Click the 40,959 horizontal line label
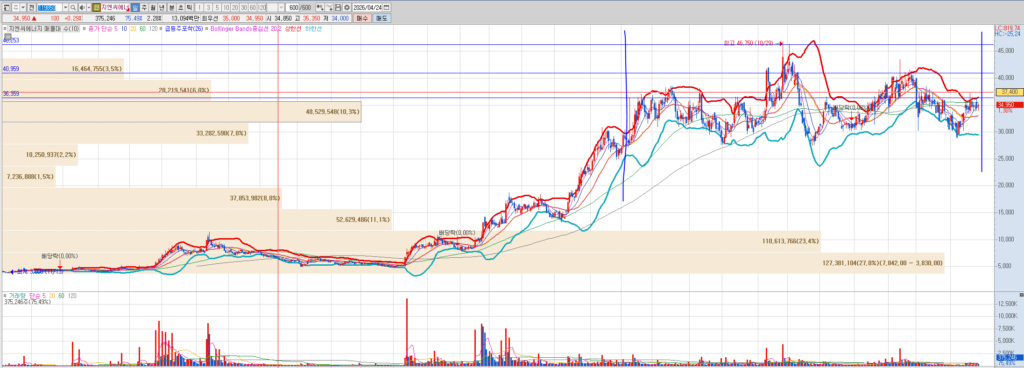The image size is (1024, 368). pyautogui.click(x=10, y=69)
